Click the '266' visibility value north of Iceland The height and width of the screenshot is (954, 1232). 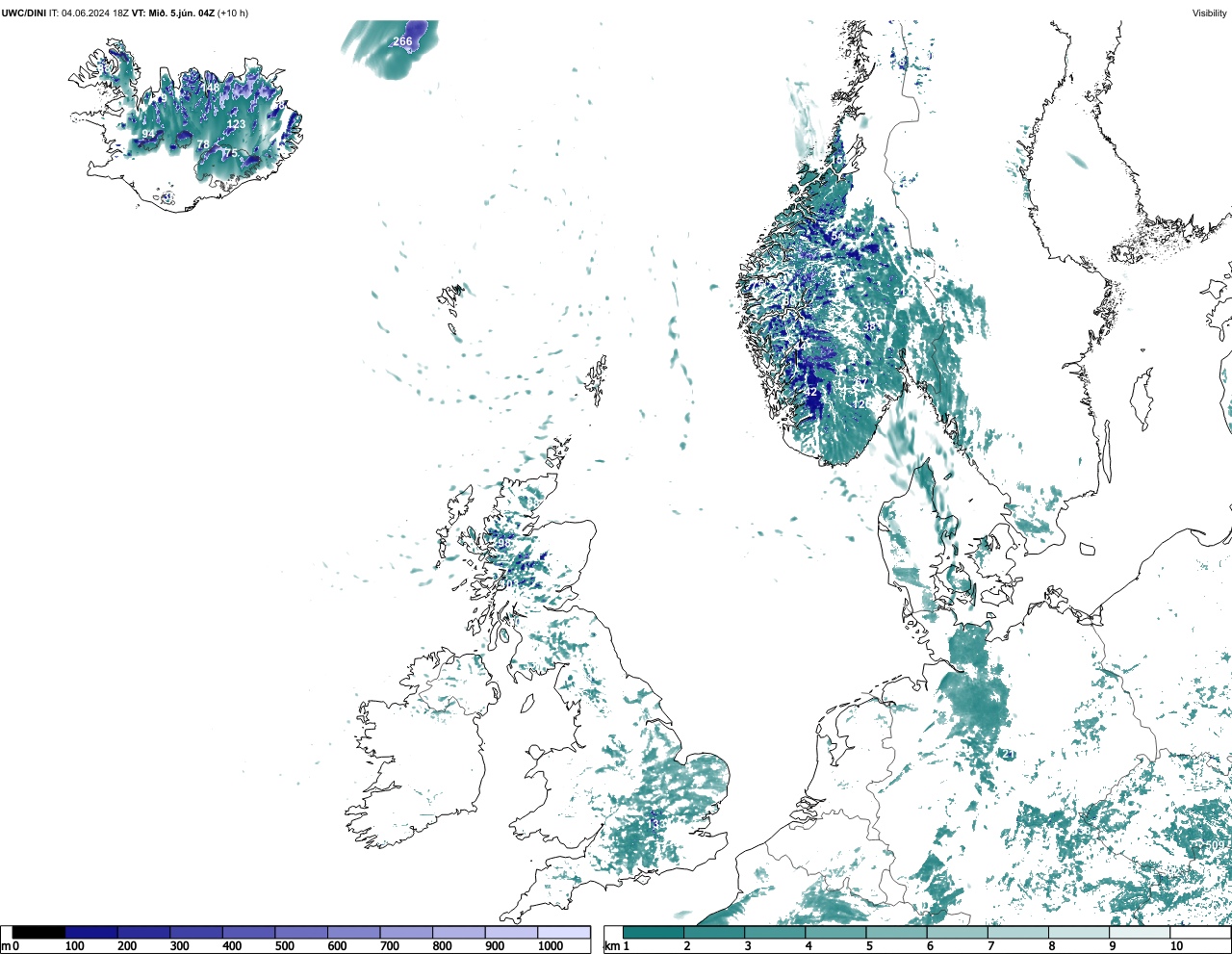[402, 41]
